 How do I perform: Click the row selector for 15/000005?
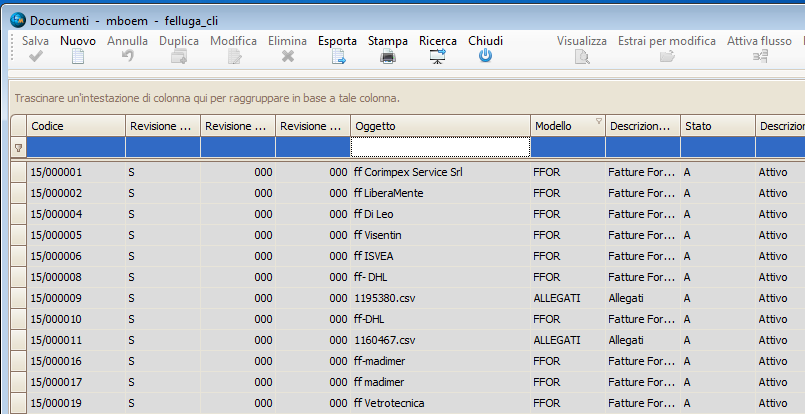pos(17,235)
